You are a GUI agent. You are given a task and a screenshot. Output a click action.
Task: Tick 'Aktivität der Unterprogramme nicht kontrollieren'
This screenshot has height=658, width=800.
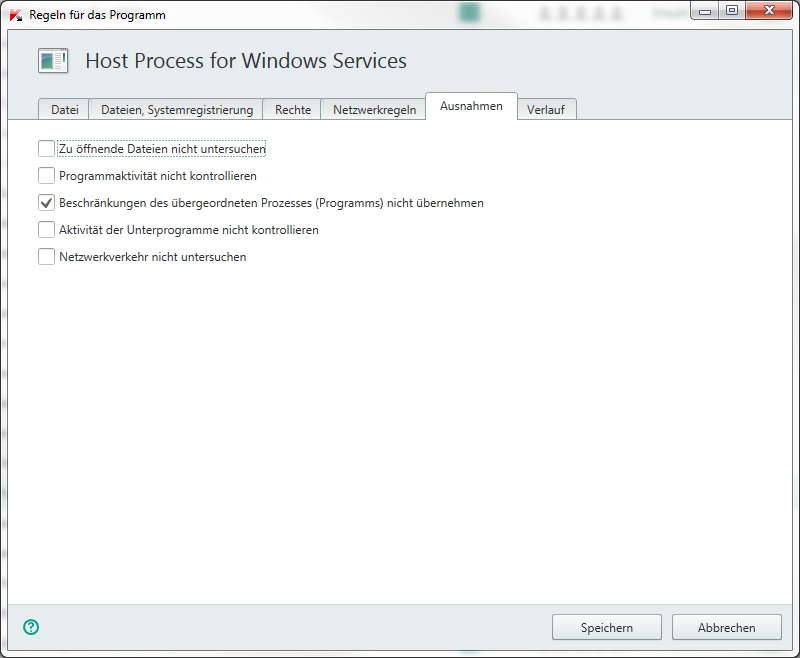46,230
